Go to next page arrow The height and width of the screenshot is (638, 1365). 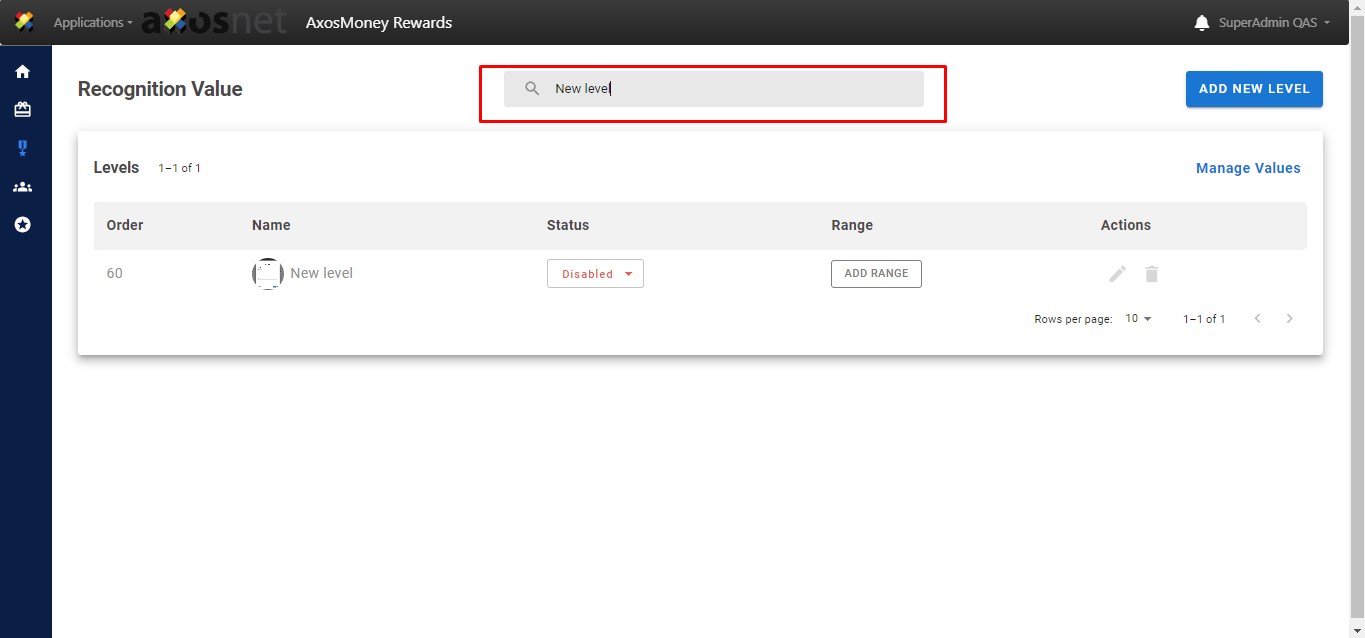tap(1289, 319)
